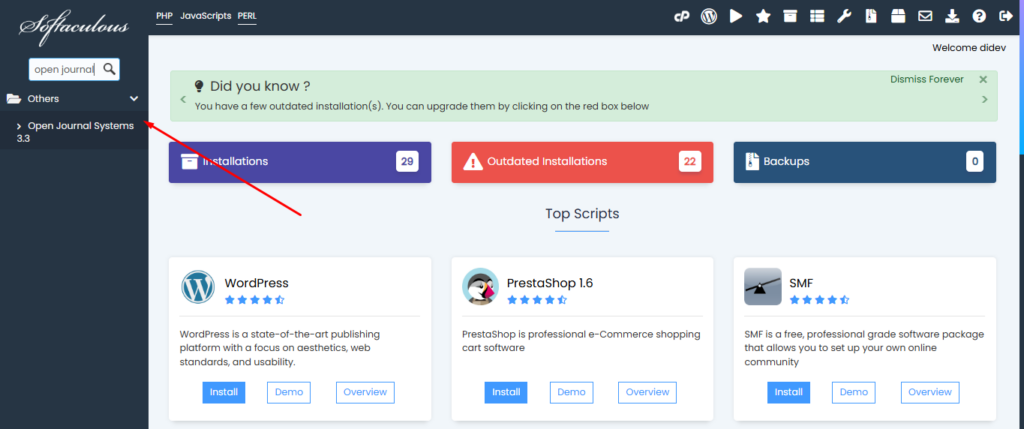Click the Top Scripts heading
The image size is (1024, 429).
[x=583, y=214]
